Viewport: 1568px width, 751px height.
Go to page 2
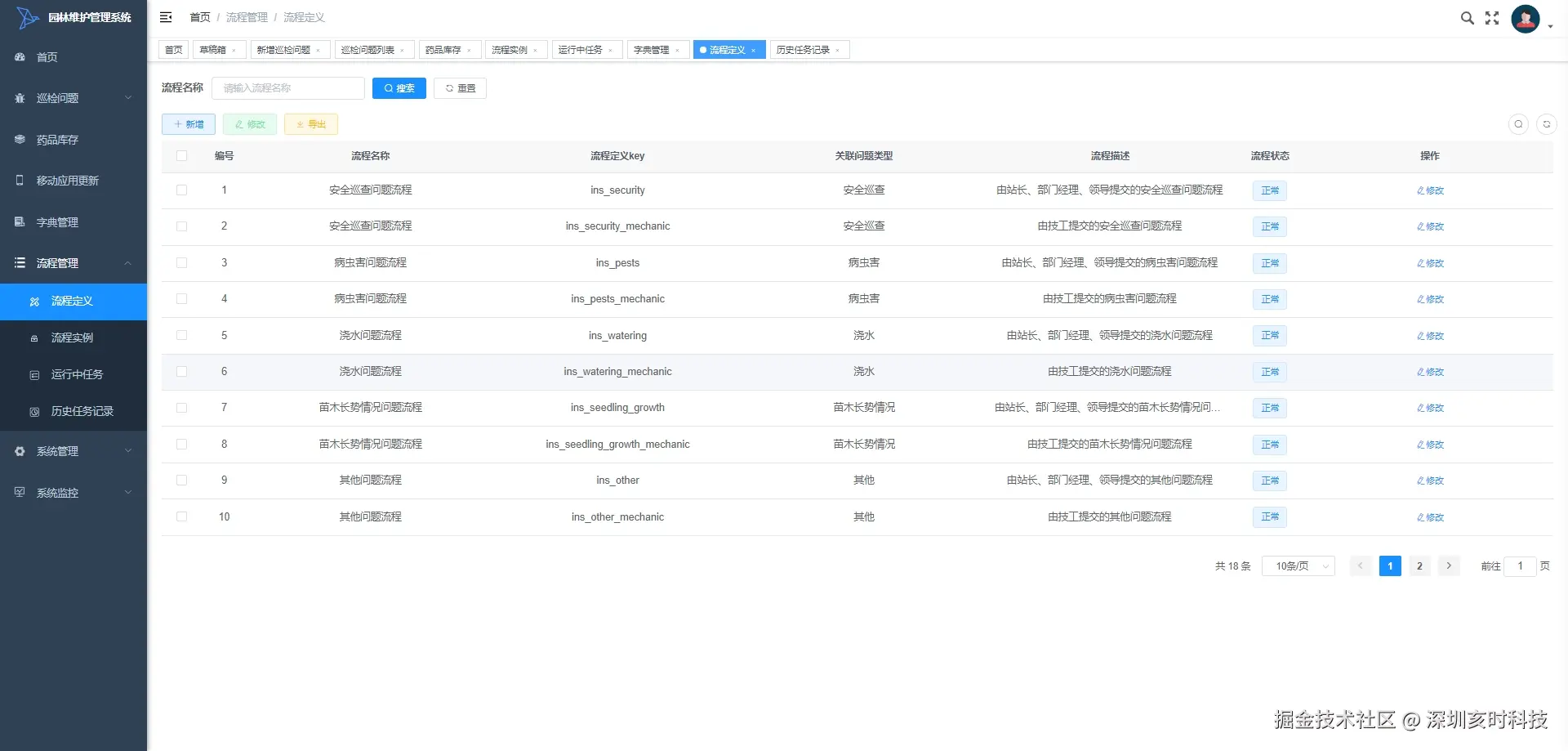tap(1419, 565)
